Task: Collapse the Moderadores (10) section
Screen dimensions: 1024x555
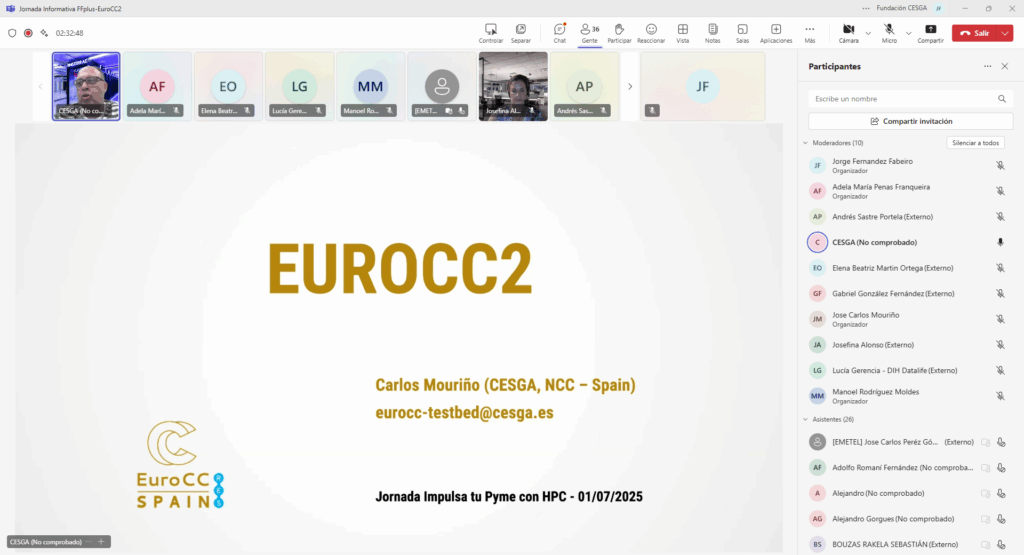Action: coord(805,143)
